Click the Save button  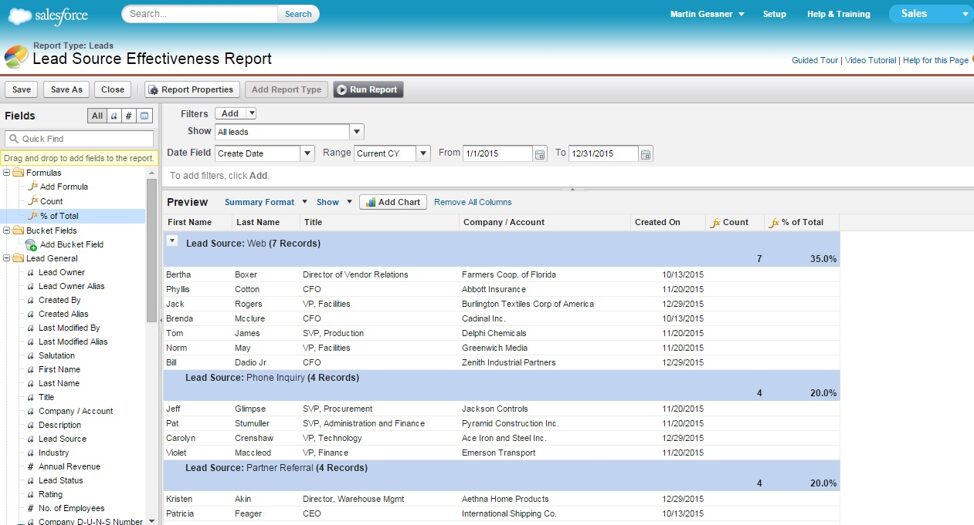tap(21, 89)
